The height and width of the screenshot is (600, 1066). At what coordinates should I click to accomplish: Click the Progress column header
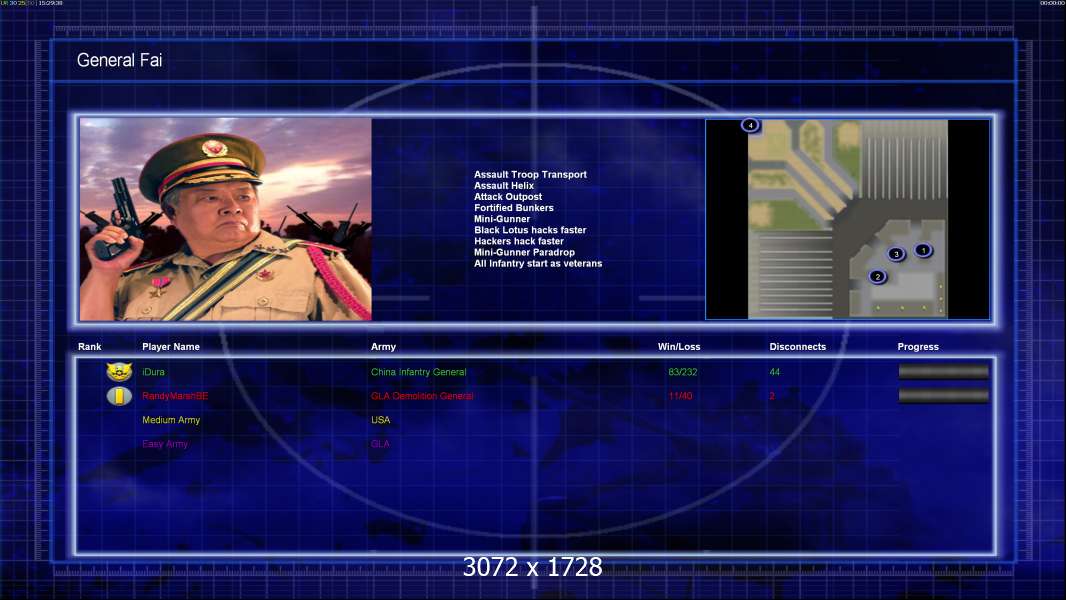(x=918, y=347)
